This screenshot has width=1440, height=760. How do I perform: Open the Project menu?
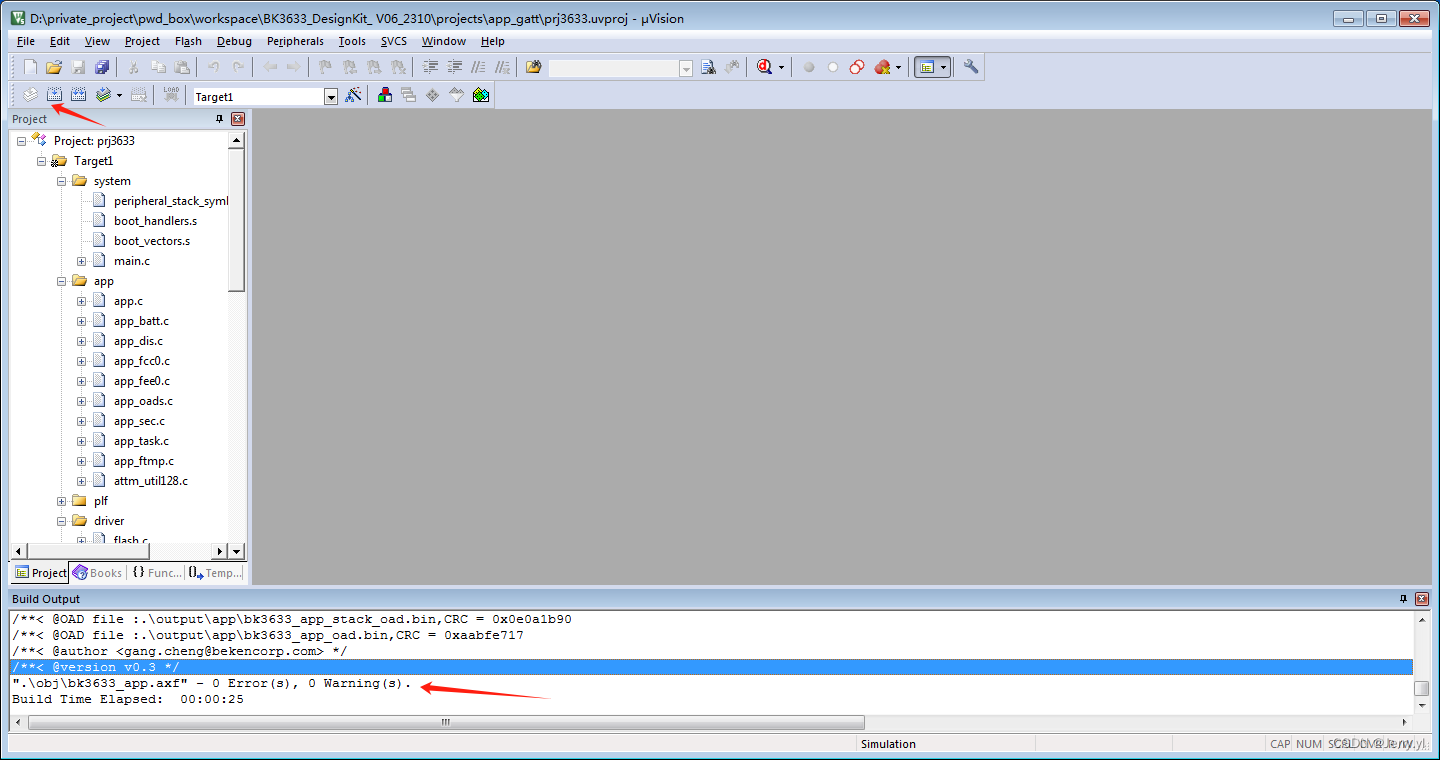[142, 41]
